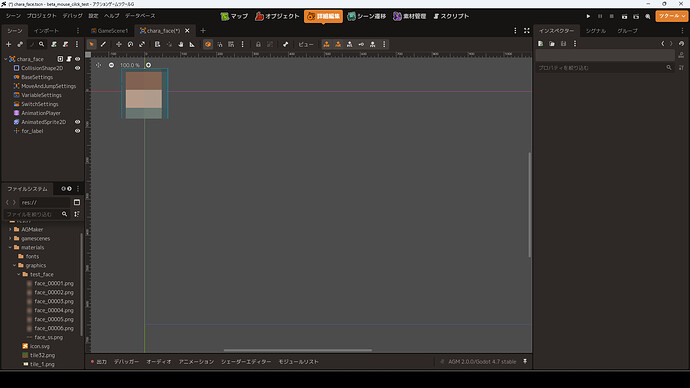Open the Script workspace button

point(451,16)
